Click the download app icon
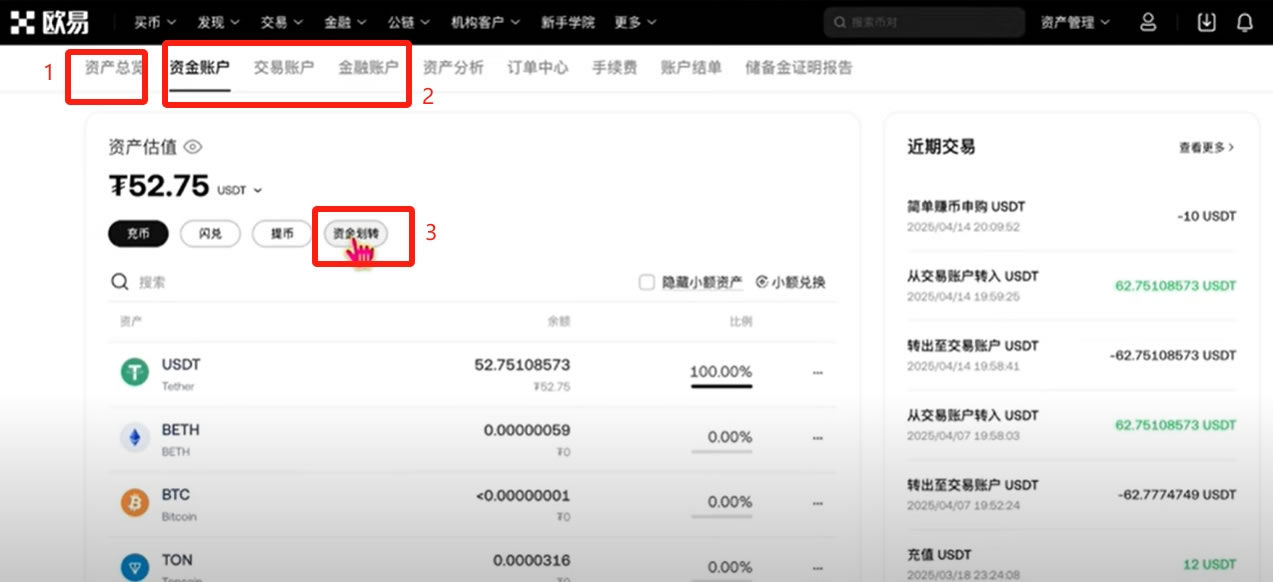Image resolution: width=1273 pixels, height=582 pixels. point(1206,22)
